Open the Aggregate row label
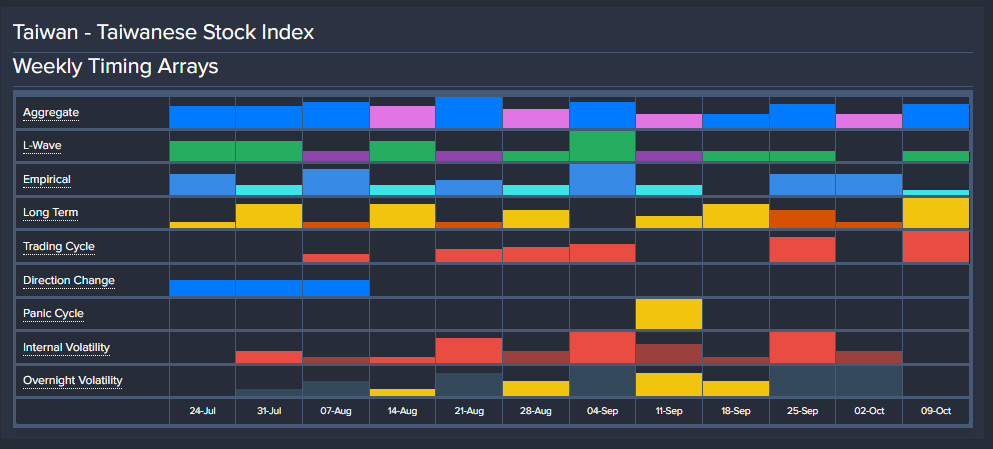The image size is (993, 449). [51, 113]
